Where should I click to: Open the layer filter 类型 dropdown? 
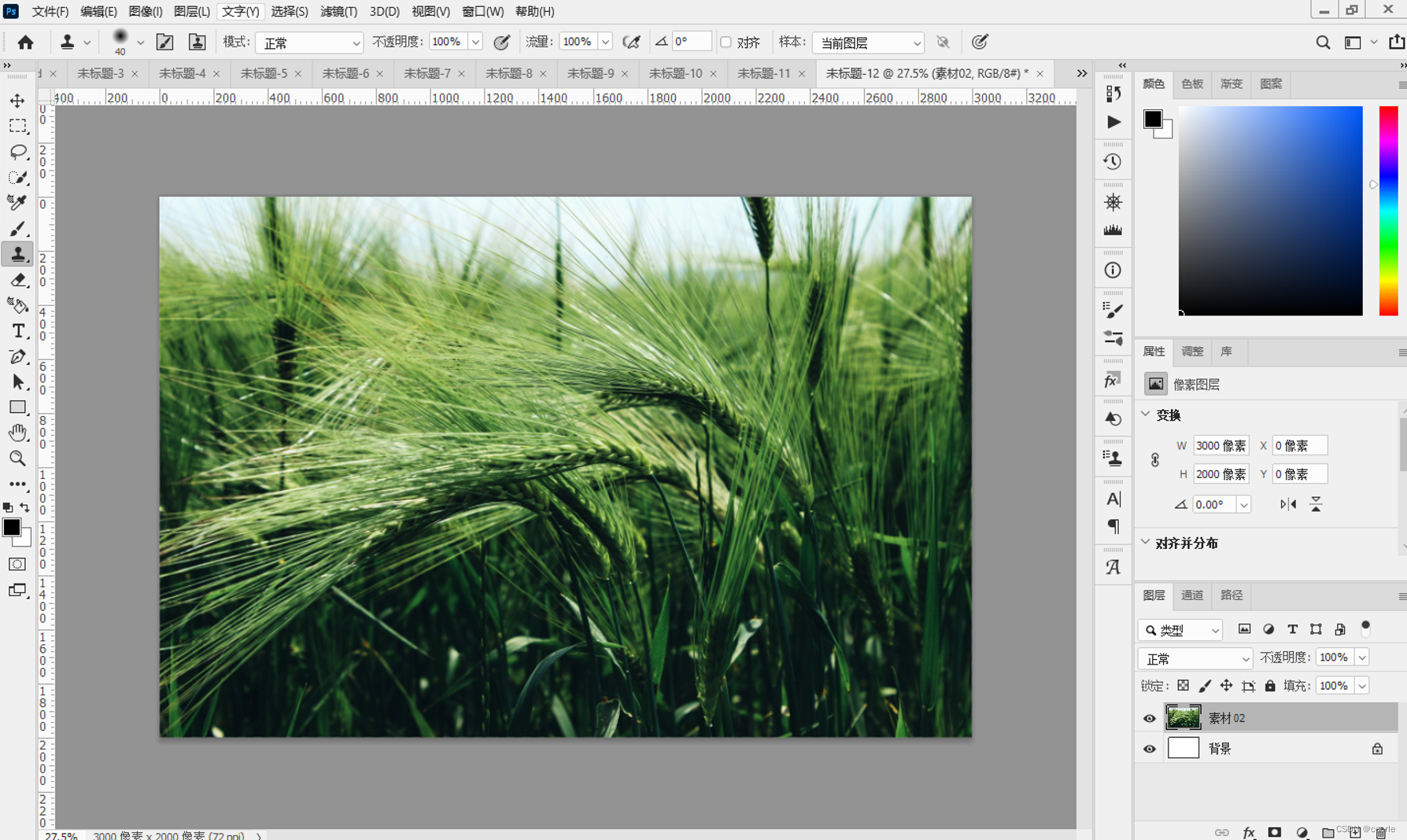[1180, 630]
